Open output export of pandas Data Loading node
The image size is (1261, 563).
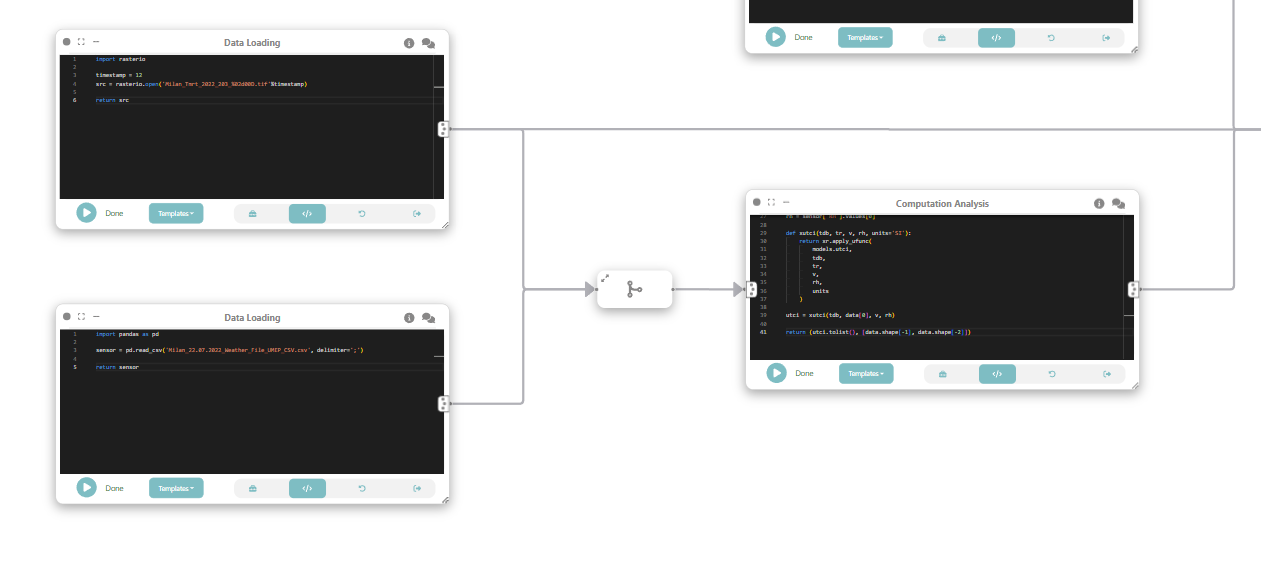[x=417, y=488]
